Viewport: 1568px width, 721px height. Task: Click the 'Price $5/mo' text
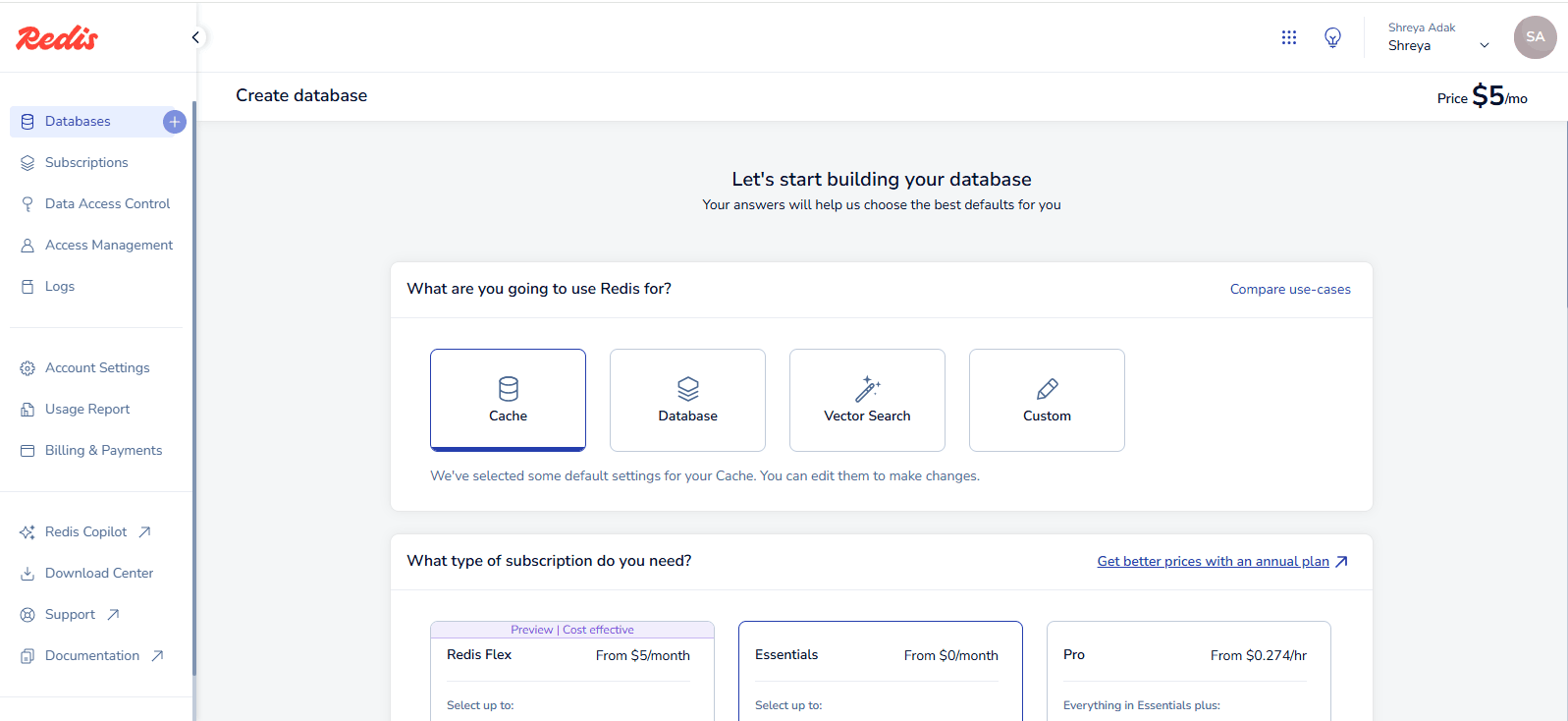(x=1482, y=96)
